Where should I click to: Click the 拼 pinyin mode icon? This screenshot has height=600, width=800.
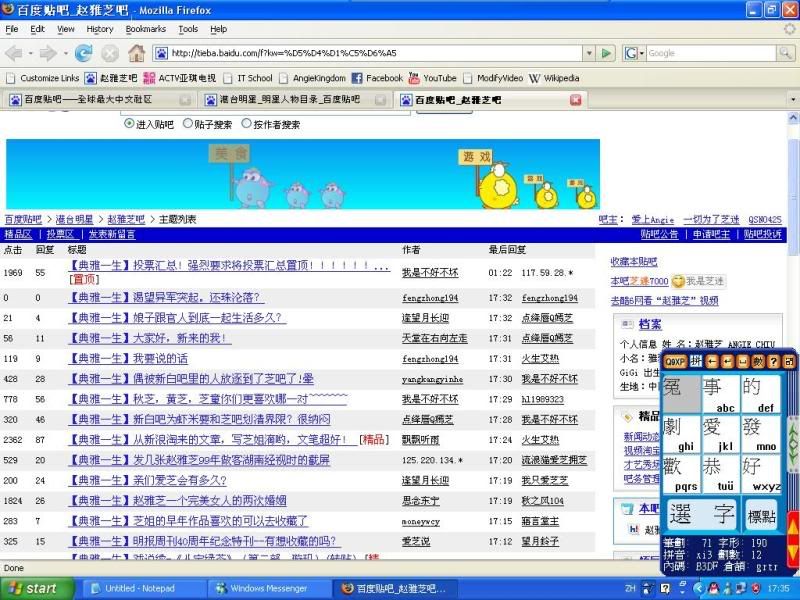pyautogui.click(x=696, y=362)
